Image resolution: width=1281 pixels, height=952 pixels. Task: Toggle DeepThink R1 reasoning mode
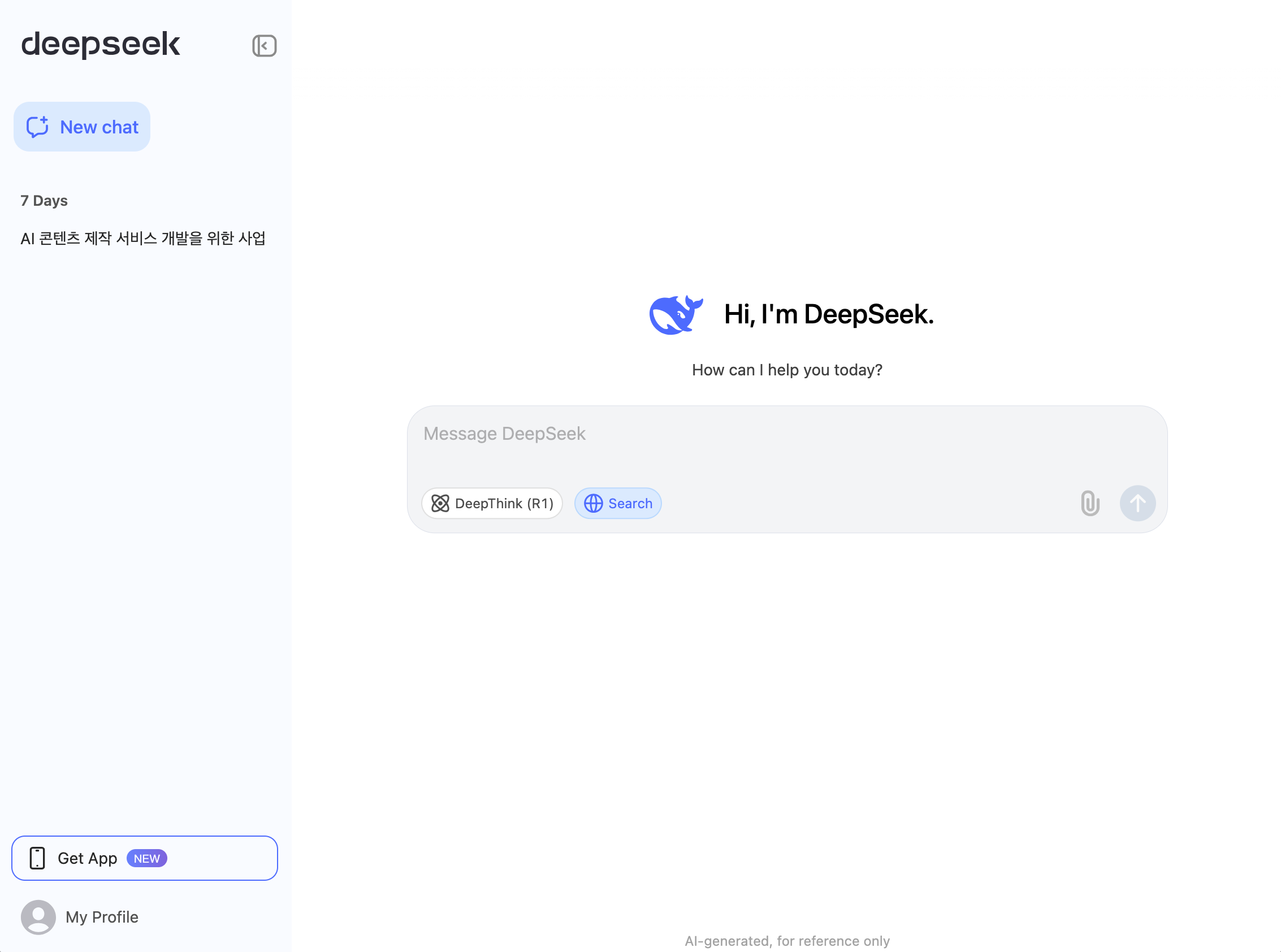(492, 503)
